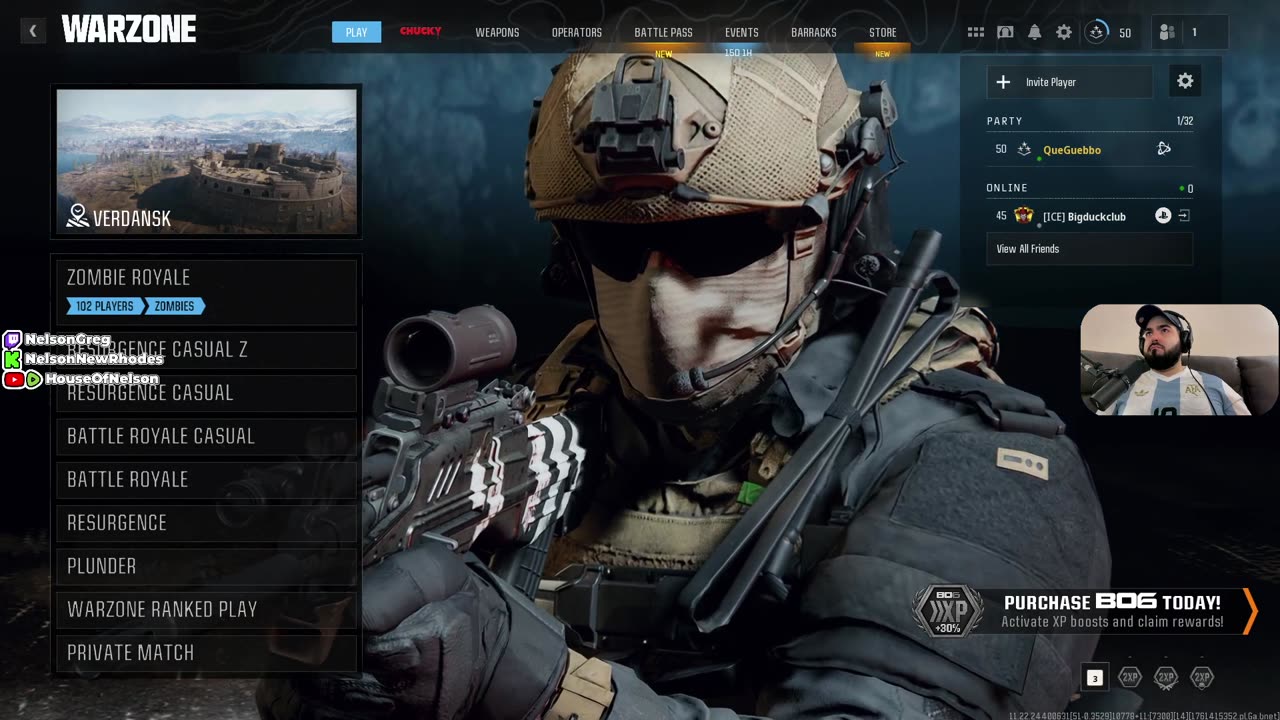
Task: Open the Battle Pass tab
Action: (663, 32)
